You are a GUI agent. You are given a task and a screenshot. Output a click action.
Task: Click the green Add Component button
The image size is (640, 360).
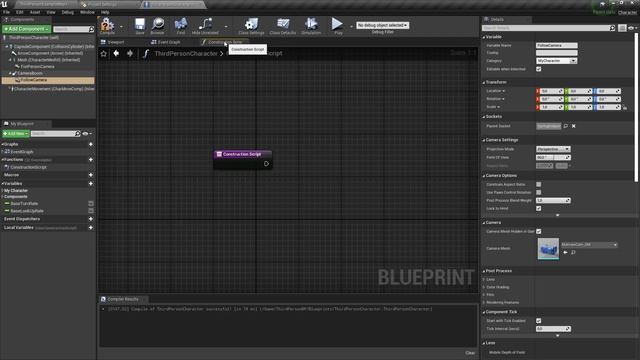[26, 29]
